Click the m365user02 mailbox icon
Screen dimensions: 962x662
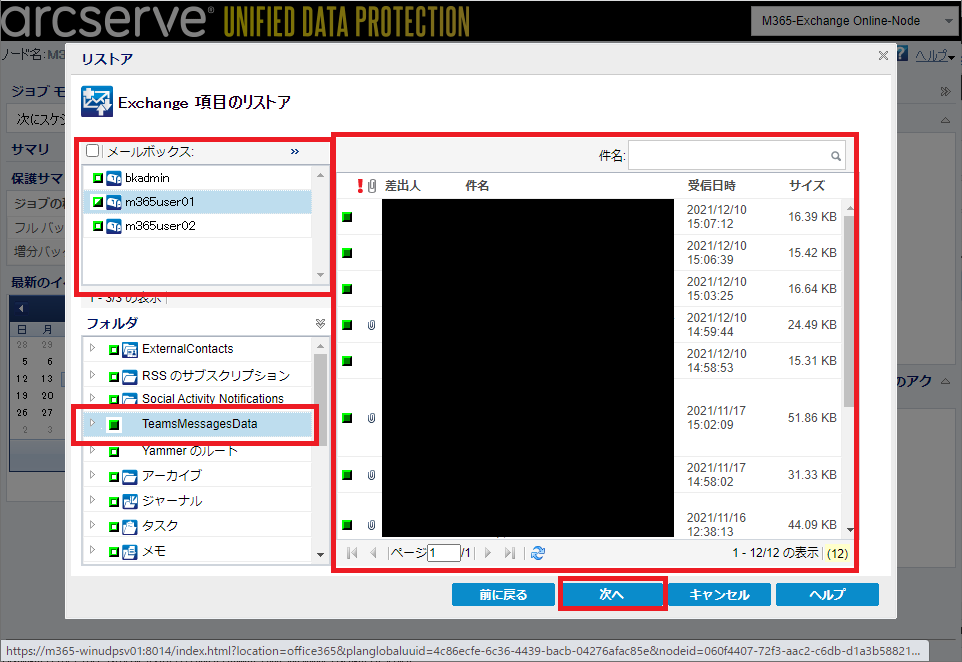click(114, 226)
